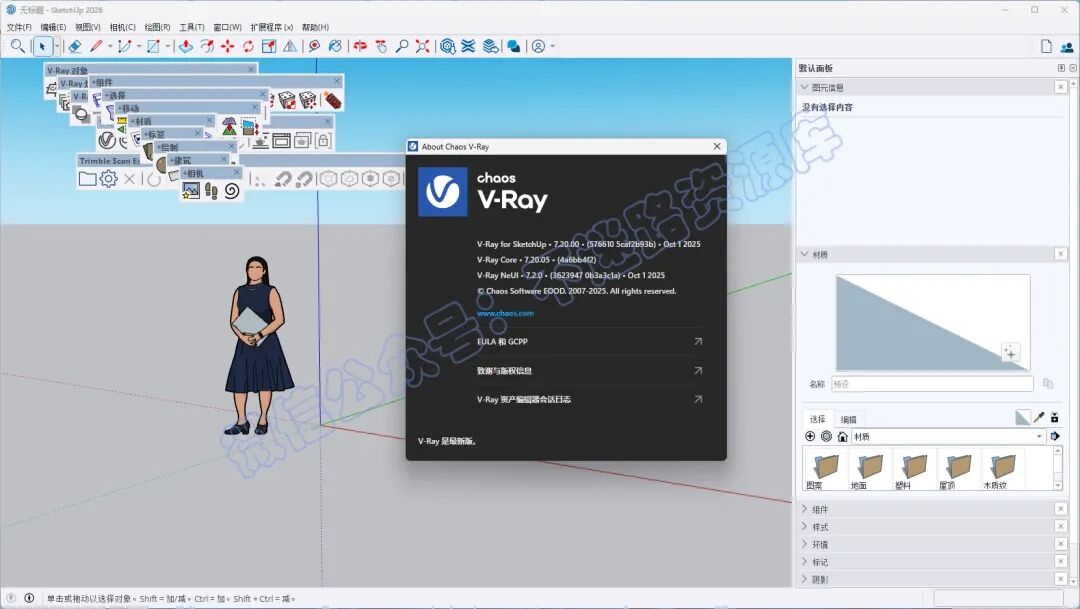
Task: Open the www.chaos.com link
Action: 505,313
